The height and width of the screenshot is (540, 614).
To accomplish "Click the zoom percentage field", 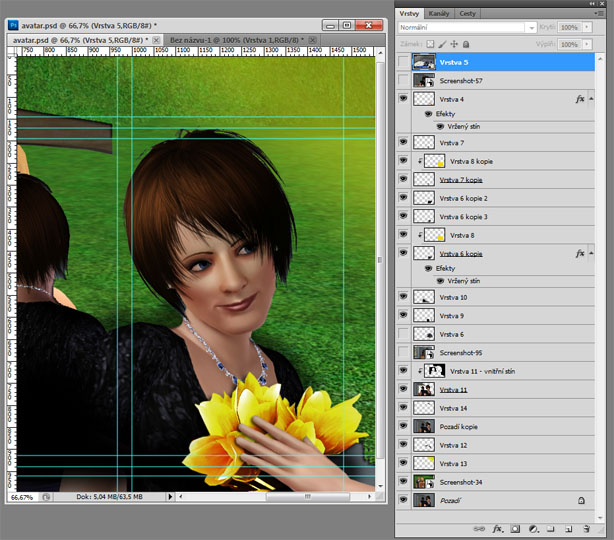I will click(22, 496).
